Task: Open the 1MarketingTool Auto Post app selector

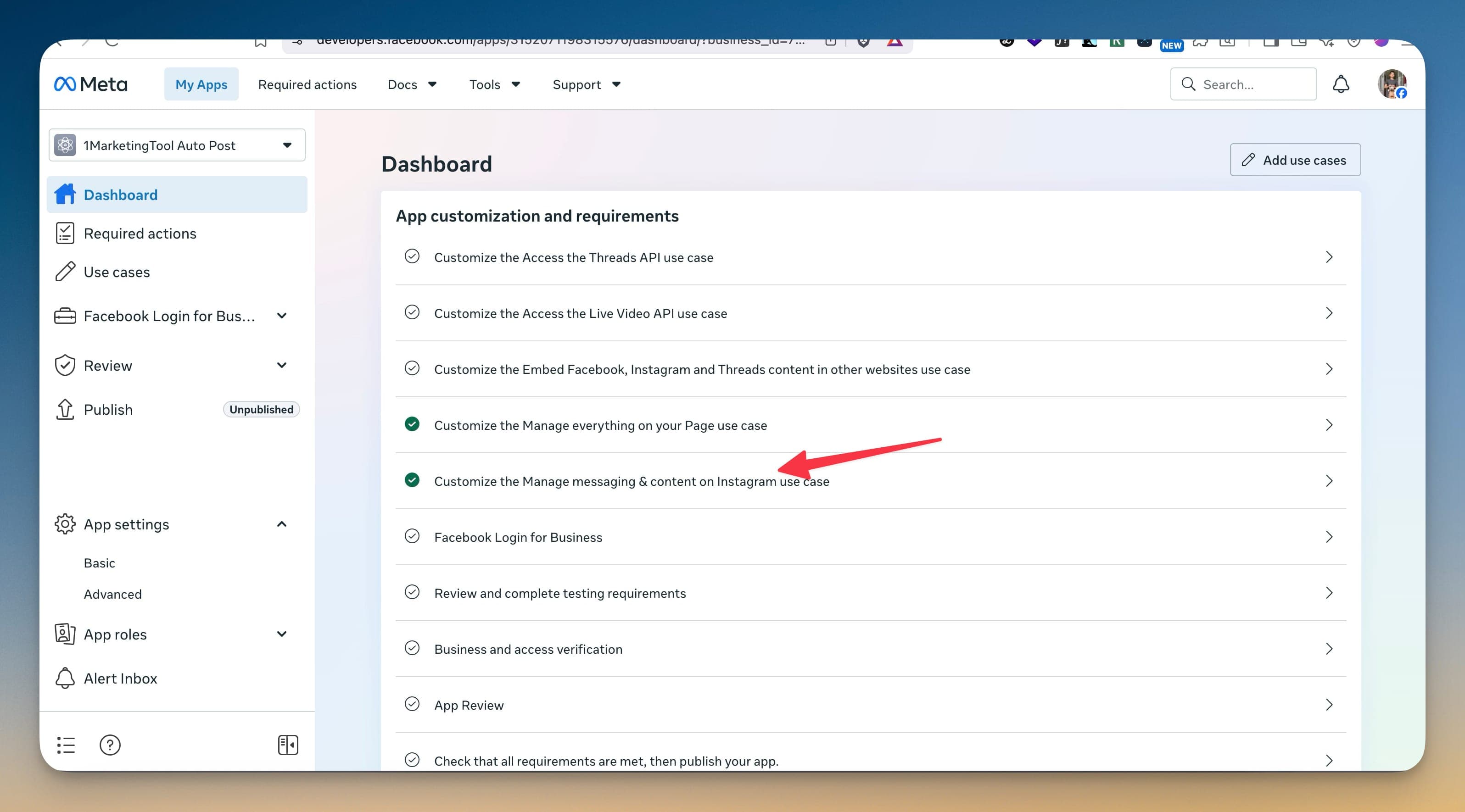Action: (x=177, y=145)
